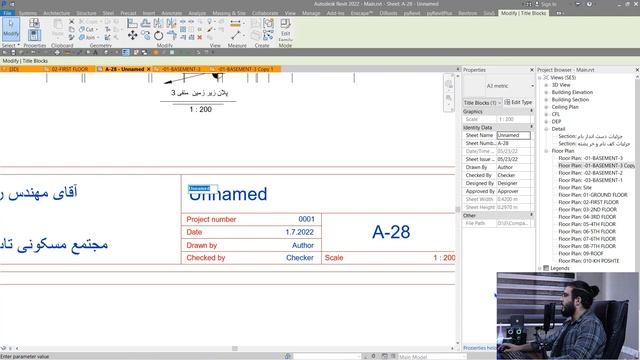Screen dimensions: 640x360
Task: Collapse the Floor Plan tree node
Action: 547,151
